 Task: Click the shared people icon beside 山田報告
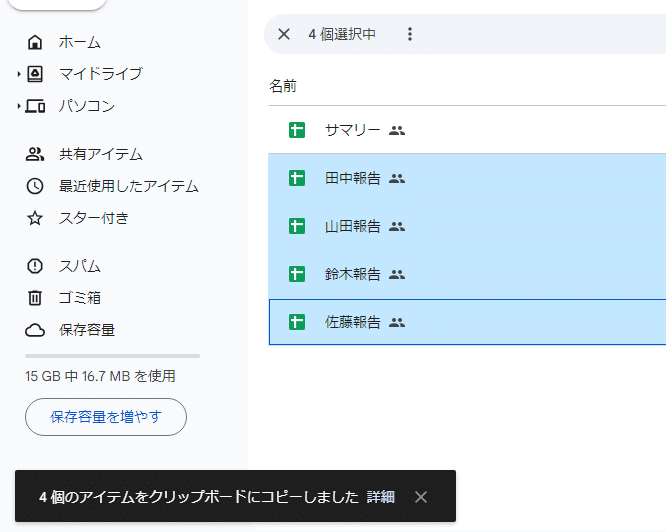point(397,226)
